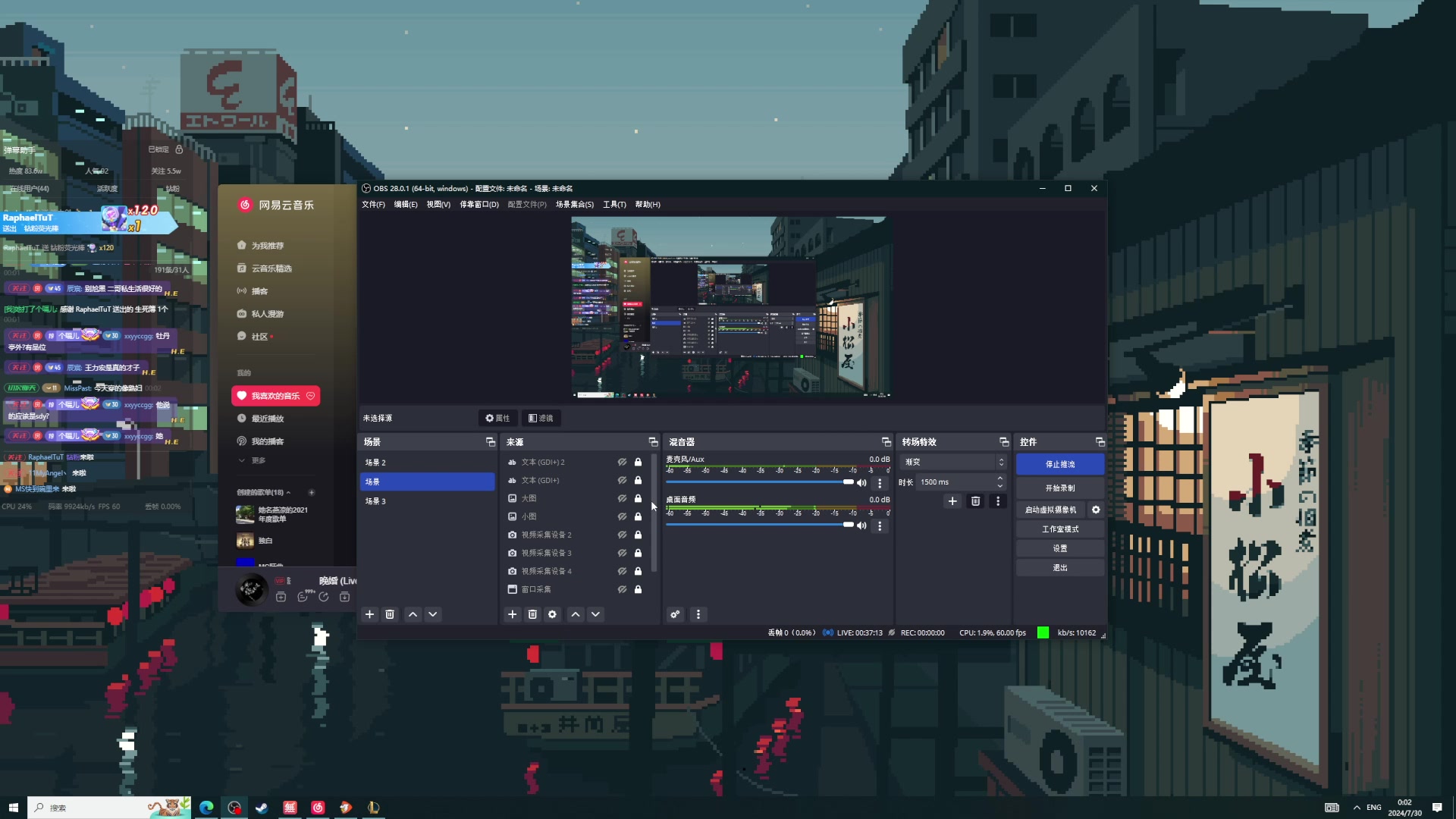Screen dimensions: 1456x819
Task: Decrease transition duration with down arrow
Action: [x=999, y=486]
